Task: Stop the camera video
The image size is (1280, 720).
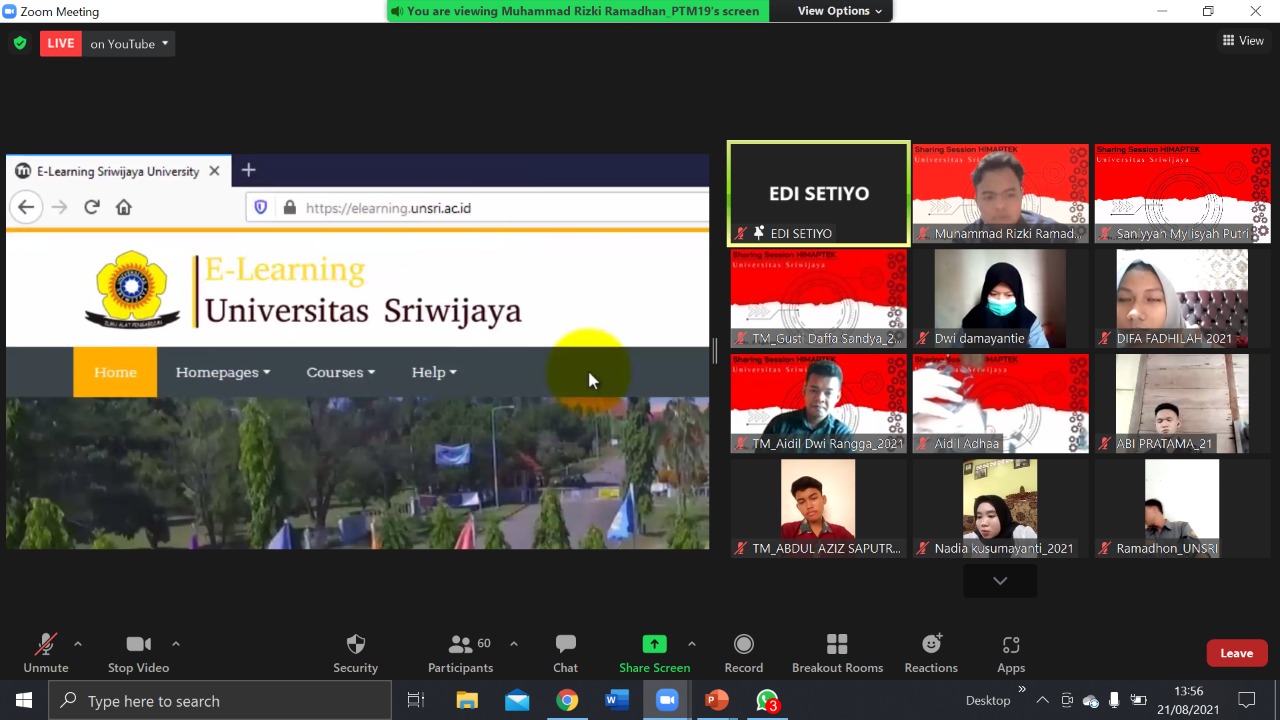Action: [138, 653]
